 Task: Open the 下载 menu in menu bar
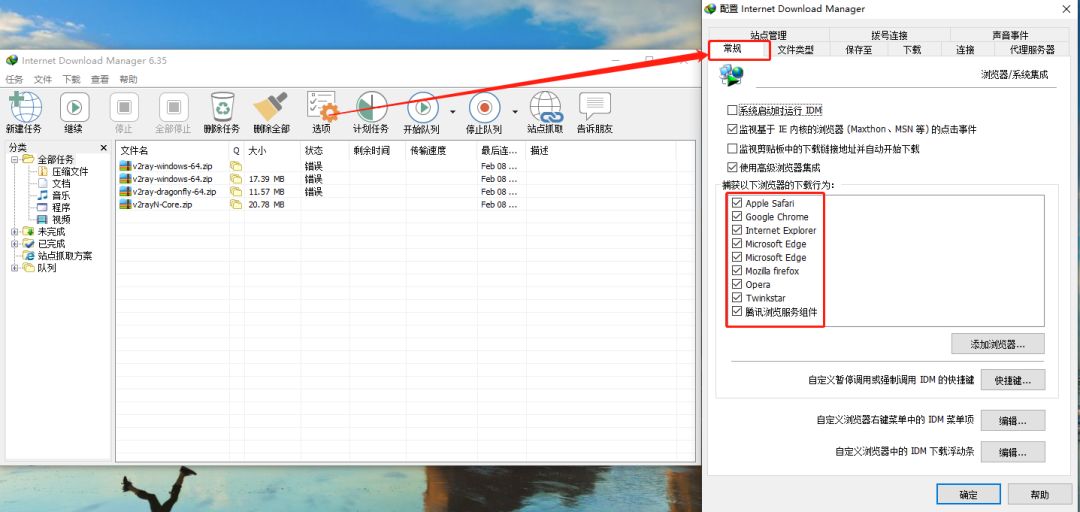pyautogui.click(x=71, y=79)
